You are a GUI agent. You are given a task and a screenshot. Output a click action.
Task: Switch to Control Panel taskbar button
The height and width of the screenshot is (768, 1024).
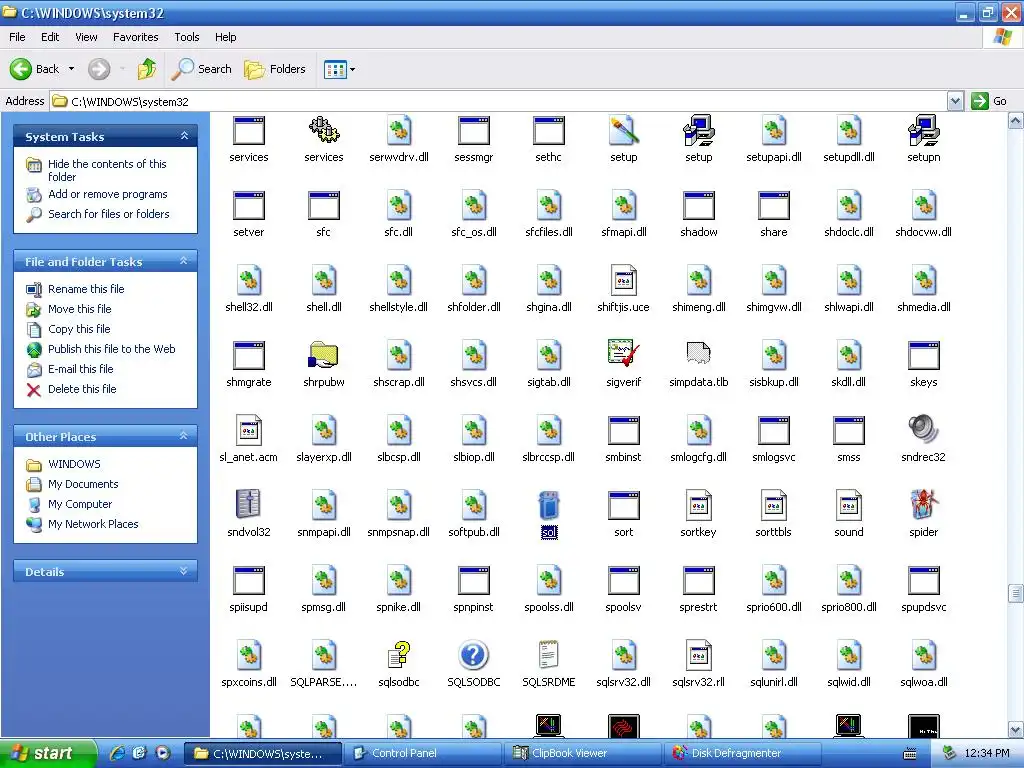(424, 753)
